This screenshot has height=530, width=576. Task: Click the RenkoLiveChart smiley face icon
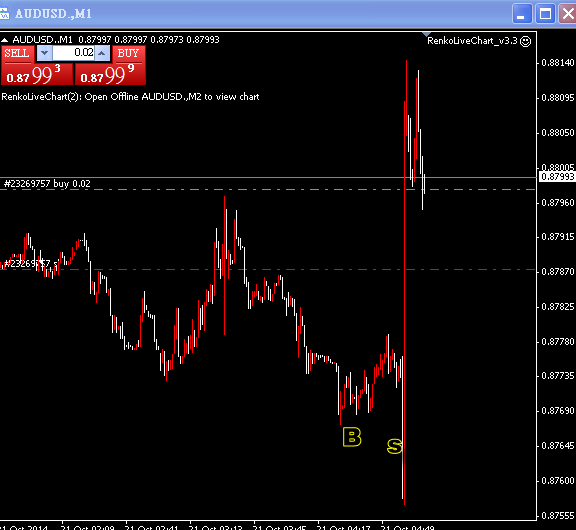[526, 41]
